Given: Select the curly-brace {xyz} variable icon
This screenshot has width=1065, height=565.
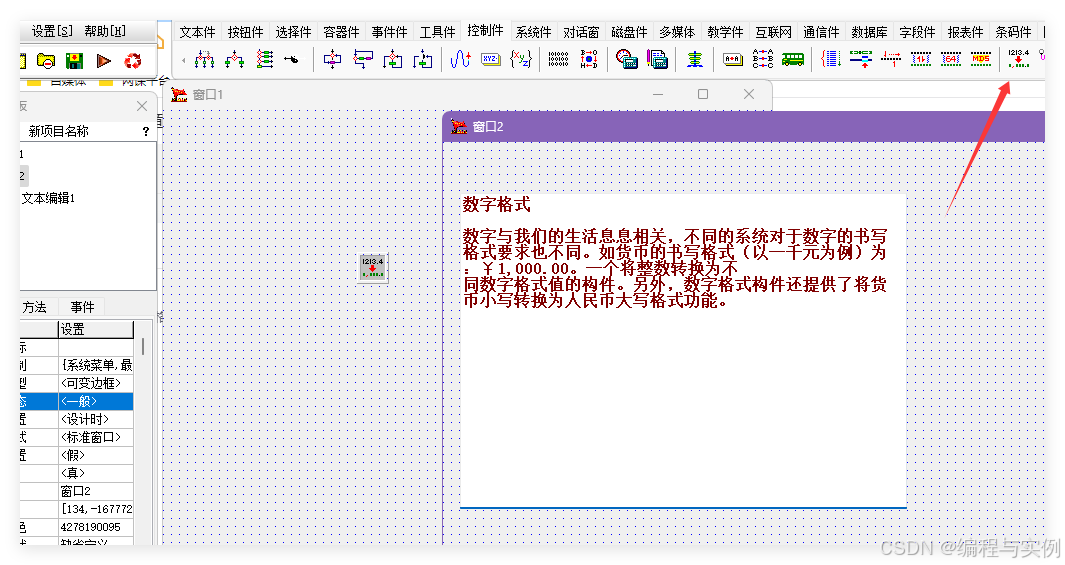Looking at the screenshot, I should click(520, 59).
